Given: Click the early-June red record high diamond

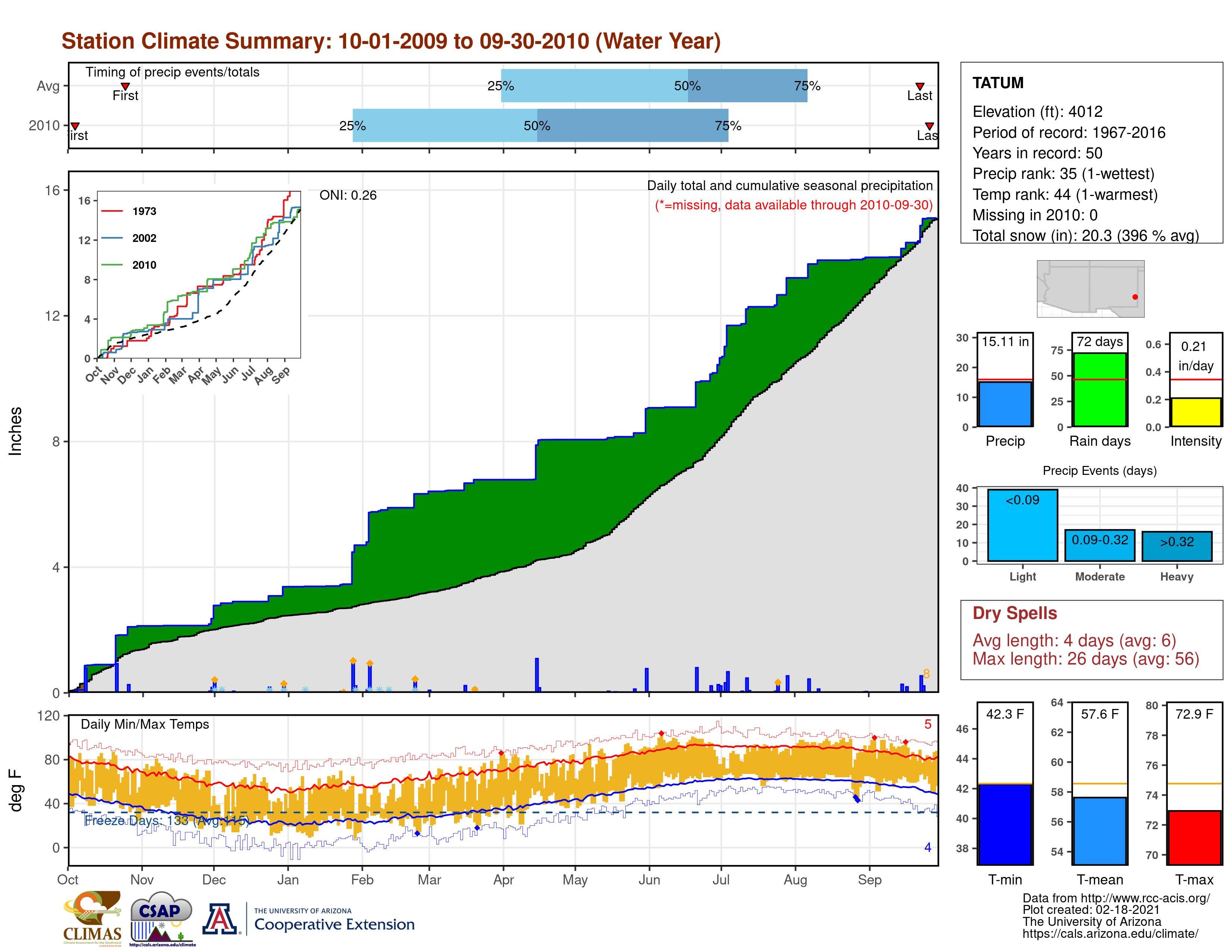Looking at the screenshot, I should pos(662,734).
